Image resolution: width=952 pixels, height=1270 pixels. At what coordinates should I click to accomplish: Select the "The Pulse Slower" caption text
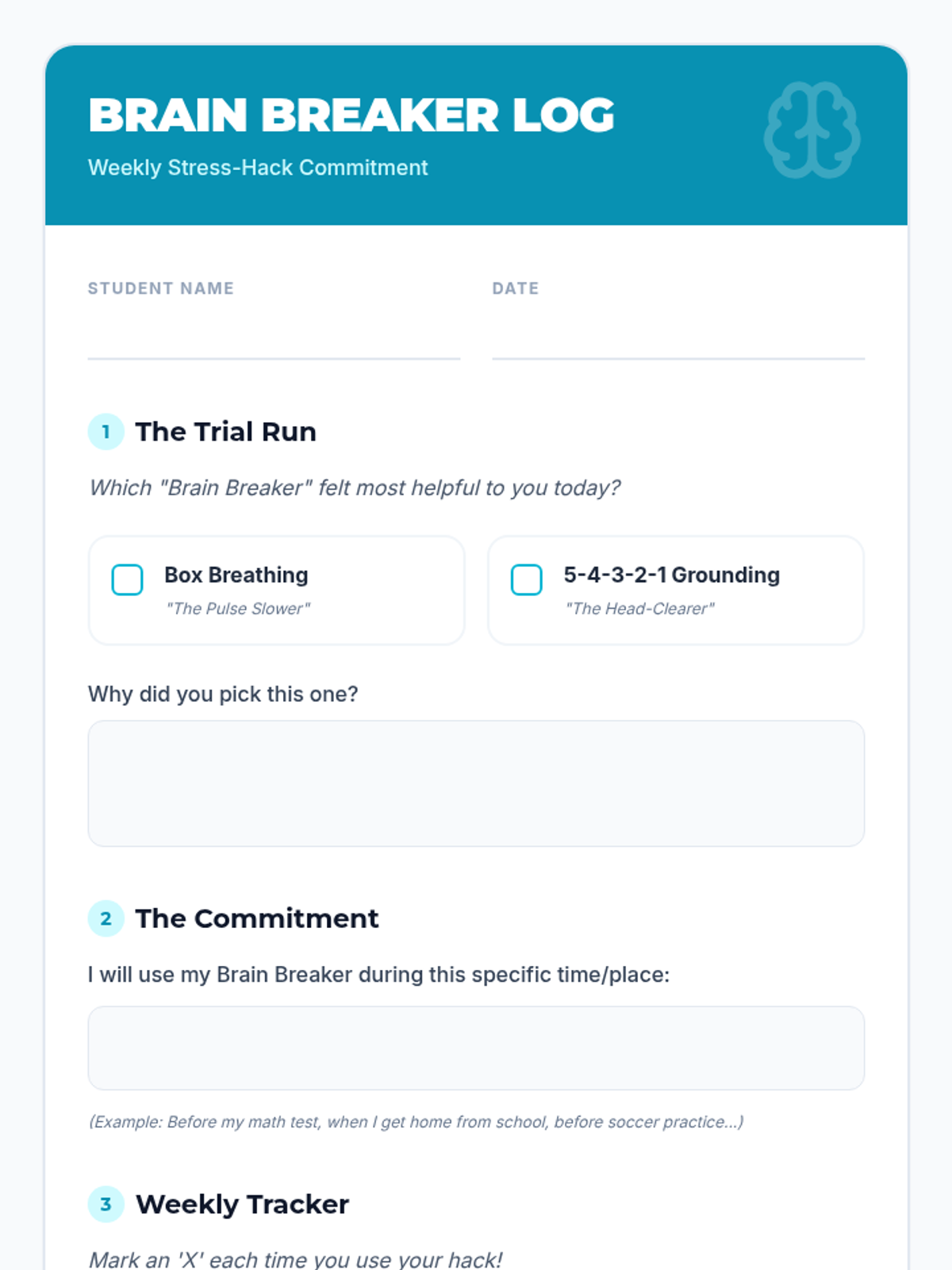(238, 609)
